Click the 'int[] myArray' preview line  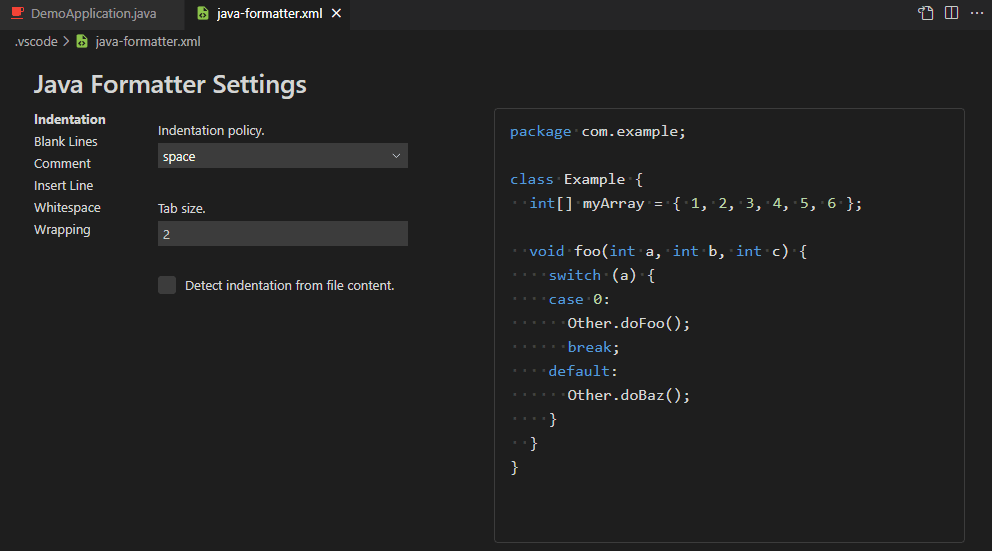coord(695,204)
